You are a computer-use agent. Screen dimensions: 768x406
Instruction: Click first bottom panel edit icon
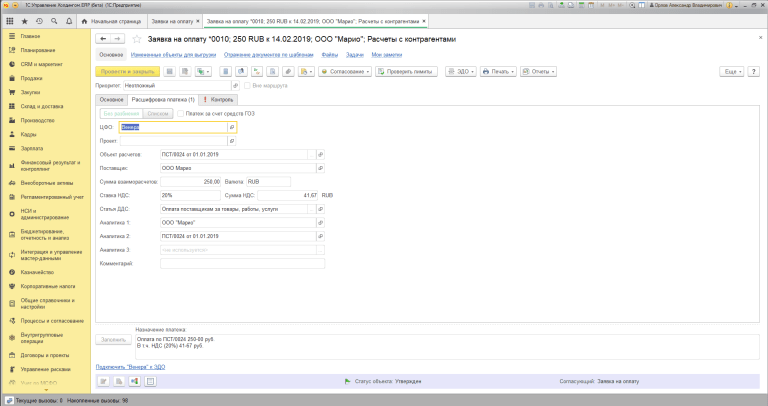click(x=103, y=381)
